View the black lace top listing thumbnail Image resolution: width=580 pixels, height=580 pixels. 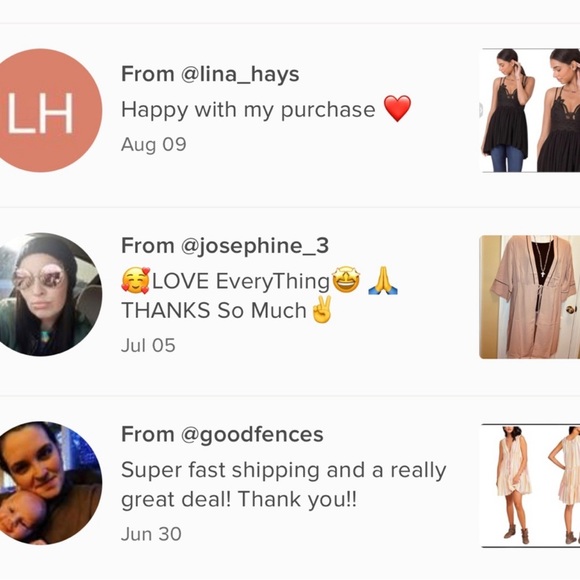(x=530, y=110)
